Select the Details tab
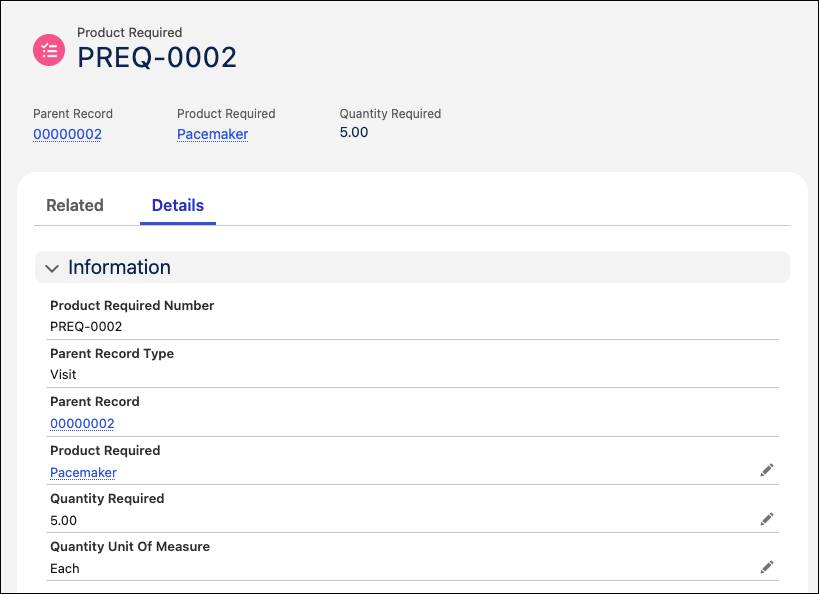Screen dimensions: 819x594 coord(177,205)
